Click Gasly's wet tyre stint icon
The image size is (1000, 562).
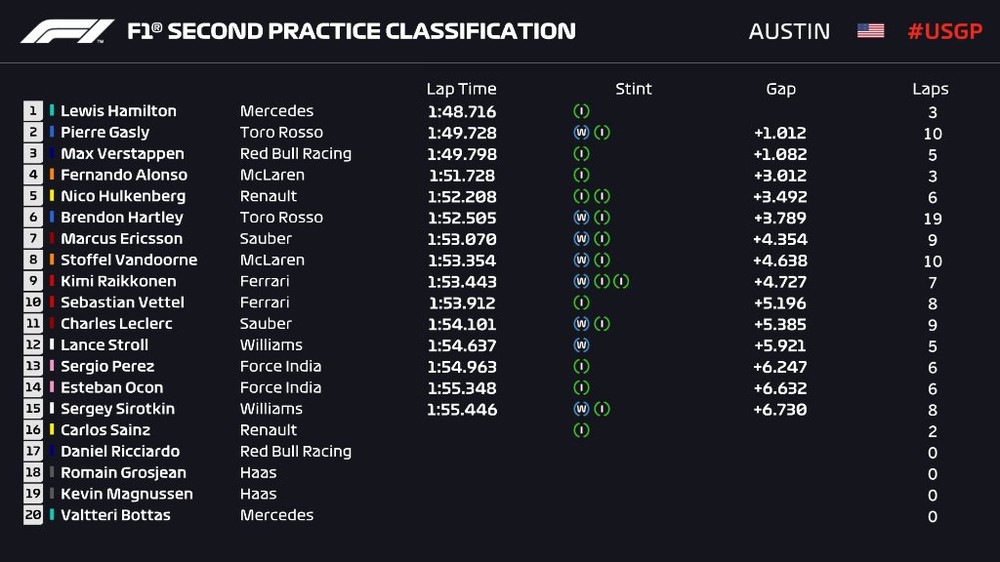click(x=581, y=132)
